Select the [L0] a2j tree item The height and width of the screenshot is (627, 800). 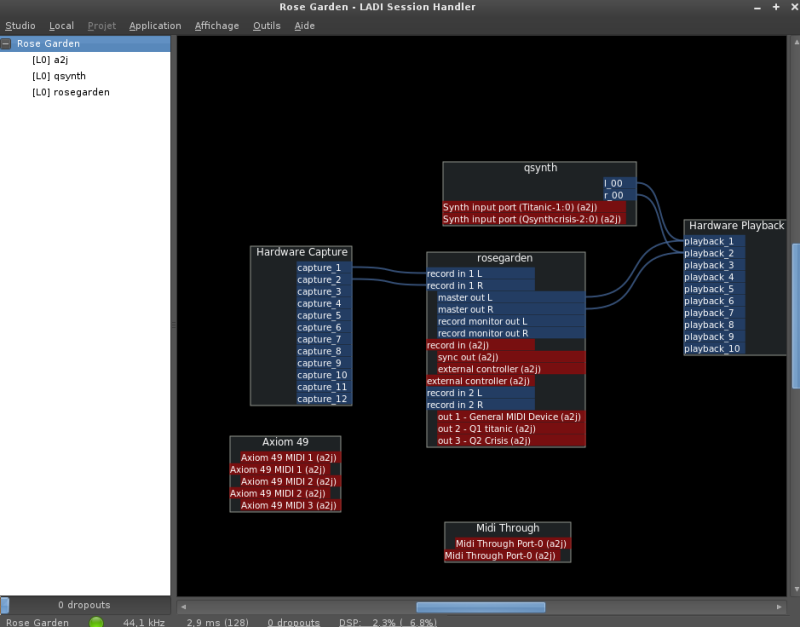click(x=50, y=60)
